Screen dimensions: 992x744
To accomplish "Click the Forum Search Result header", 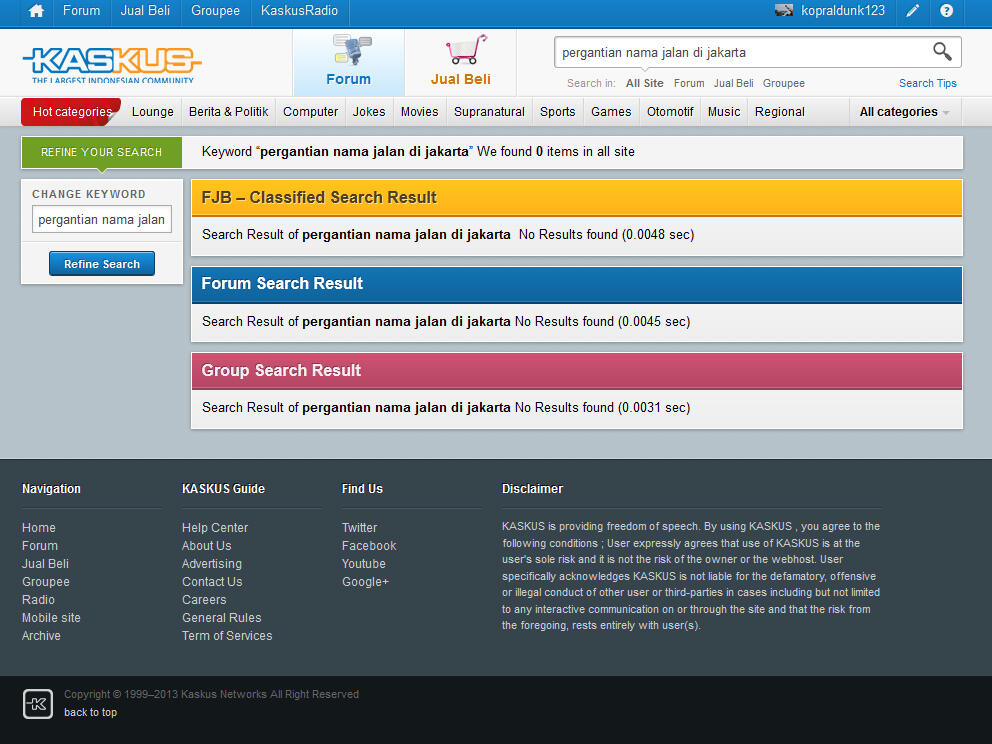I will 576,284.
